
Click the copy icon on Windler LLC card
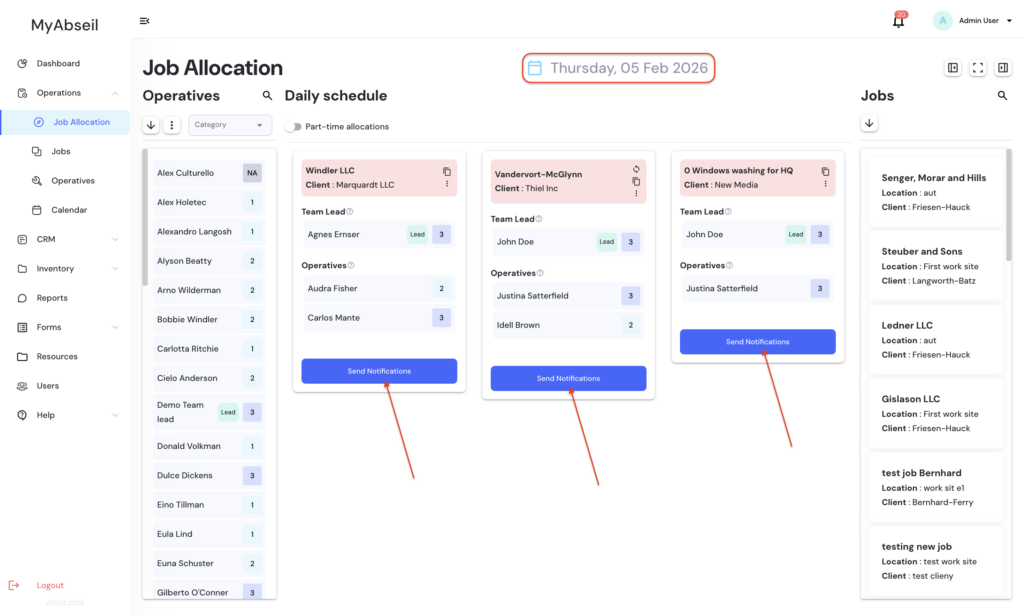coord(447,172)
